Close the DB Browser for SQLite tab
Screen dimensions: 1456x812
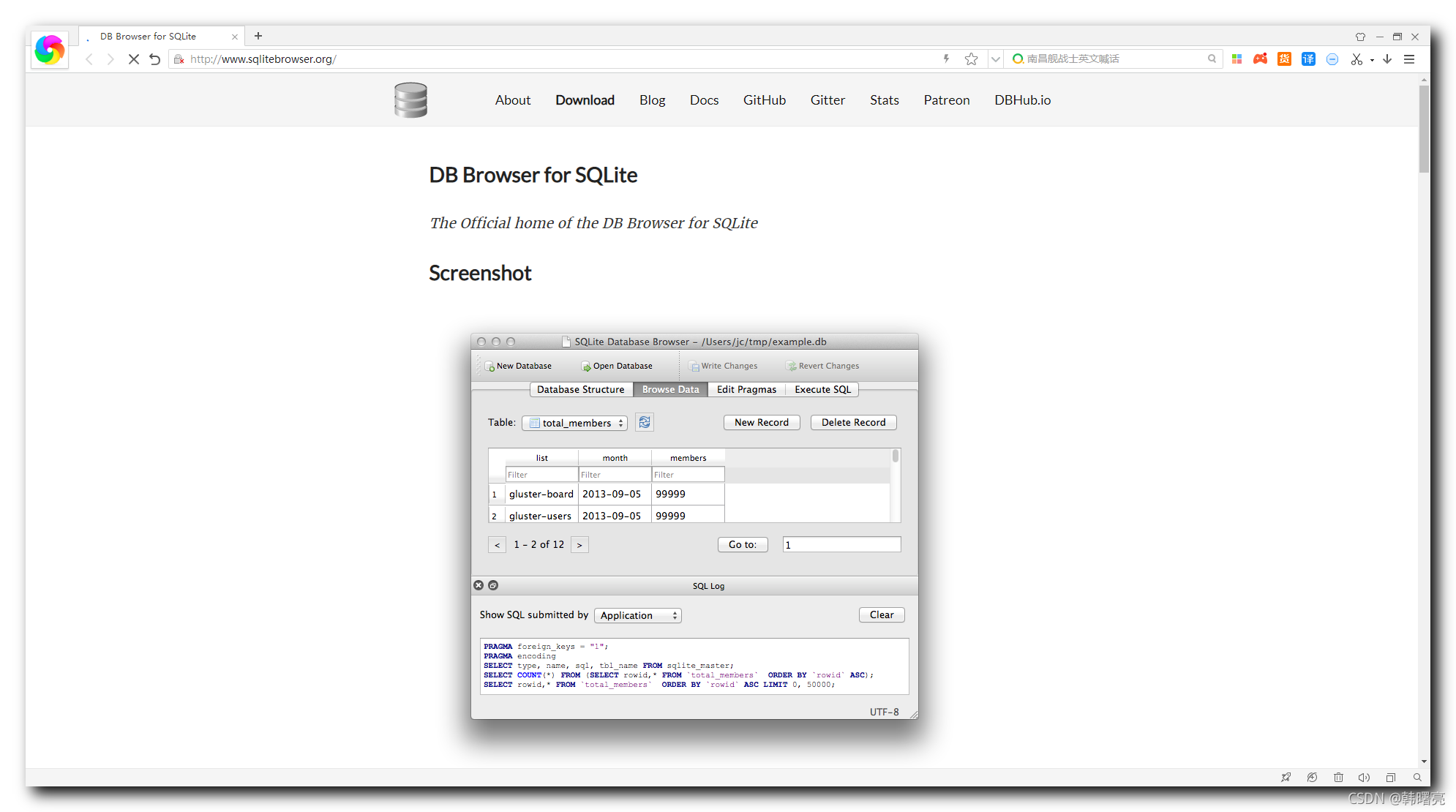pyautogui.click(x=235, y=37)
